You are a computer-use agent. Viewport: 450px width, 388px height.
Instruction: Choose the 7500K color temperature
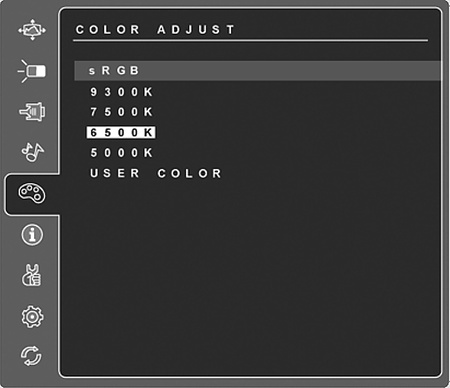(121, 112)
